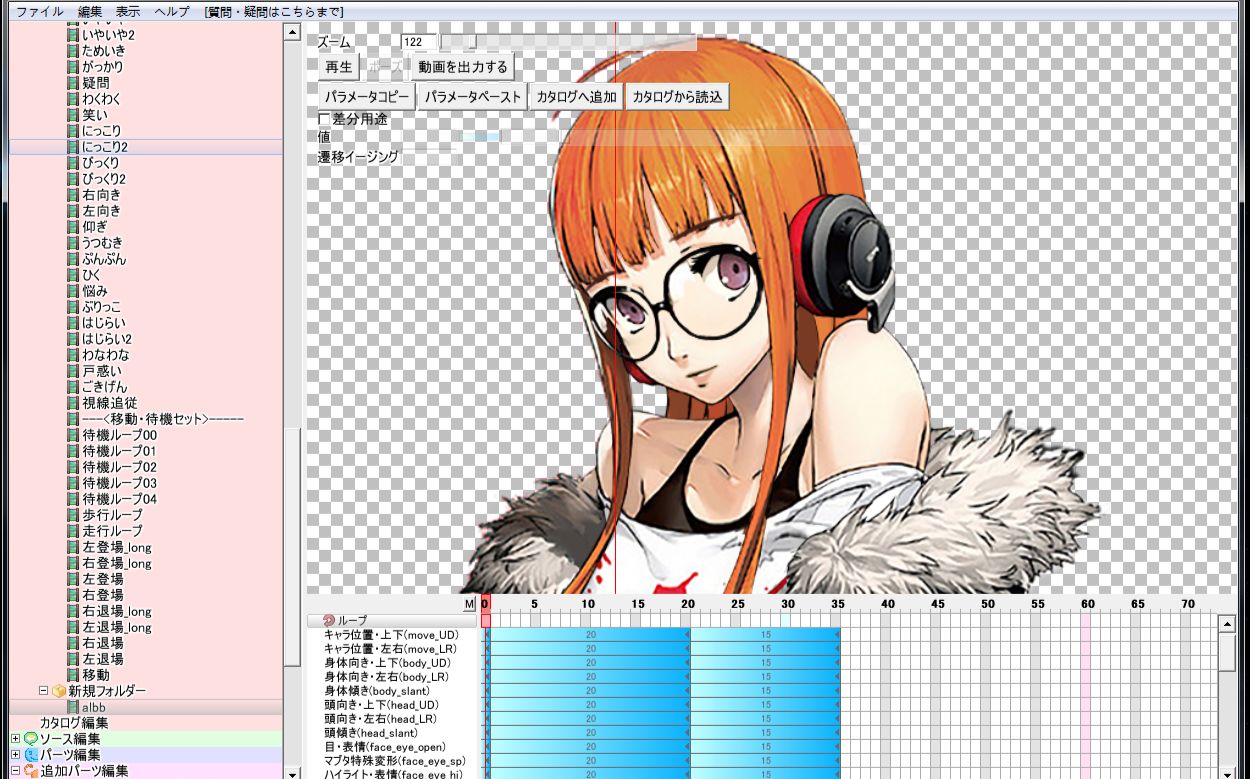This screenshot has width=1250, height=779.
Task: Click the ループ track header
Action: (393, 621)
